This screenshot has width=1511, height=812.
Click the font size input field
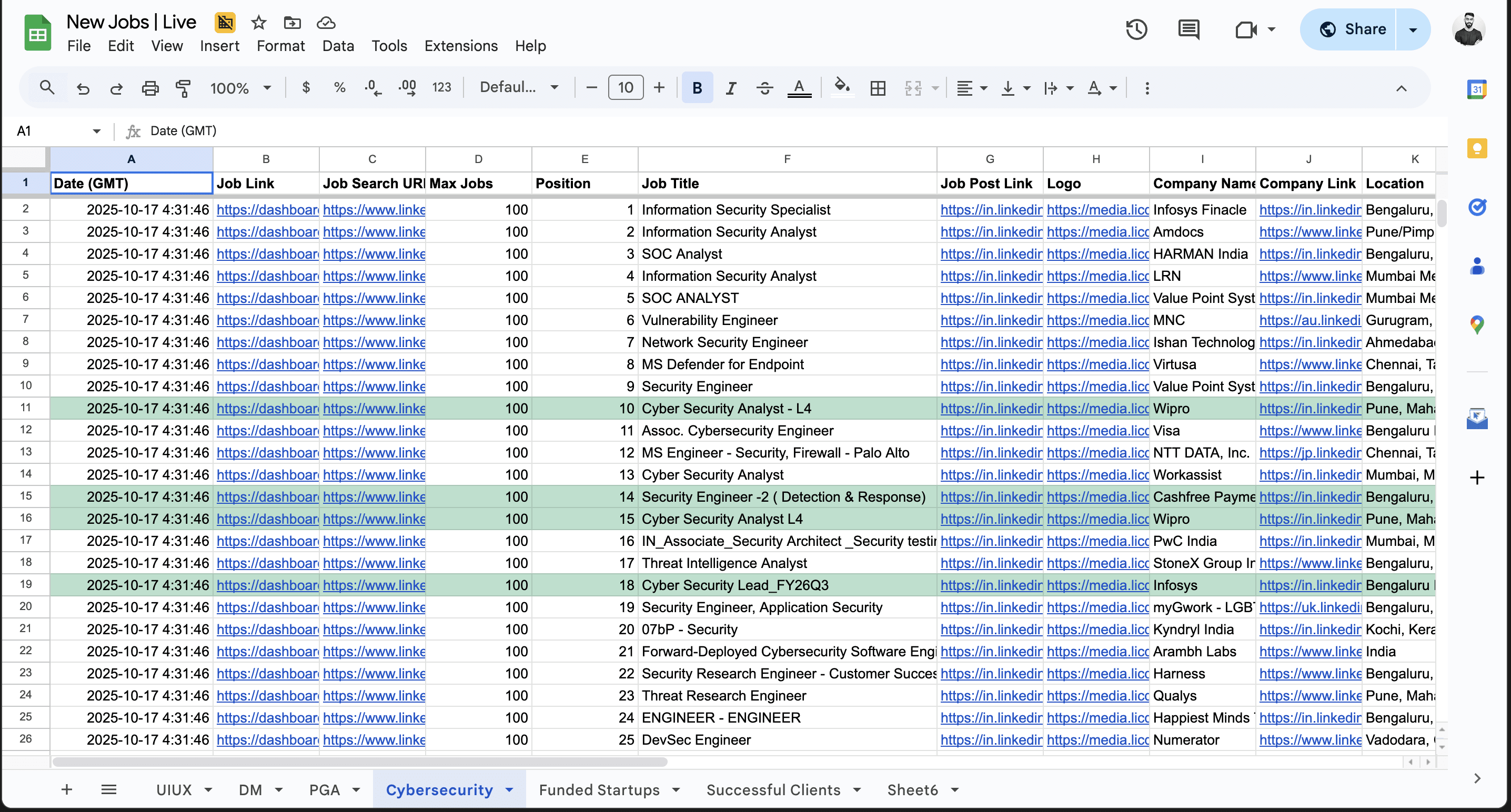(625, 88)
